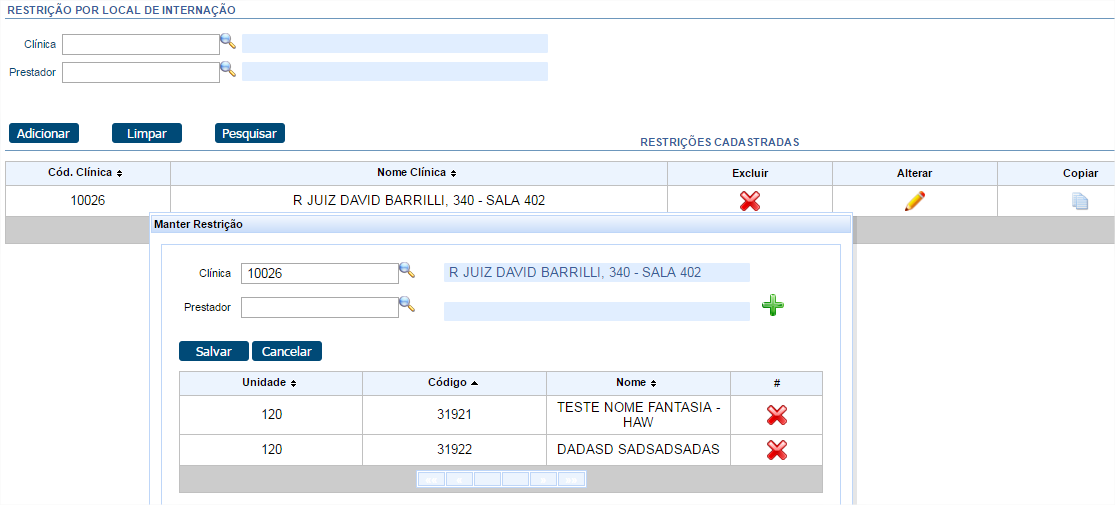Click the dialog Prestador input field
The width and height of the screenshot is (1115, 505).
320,307
